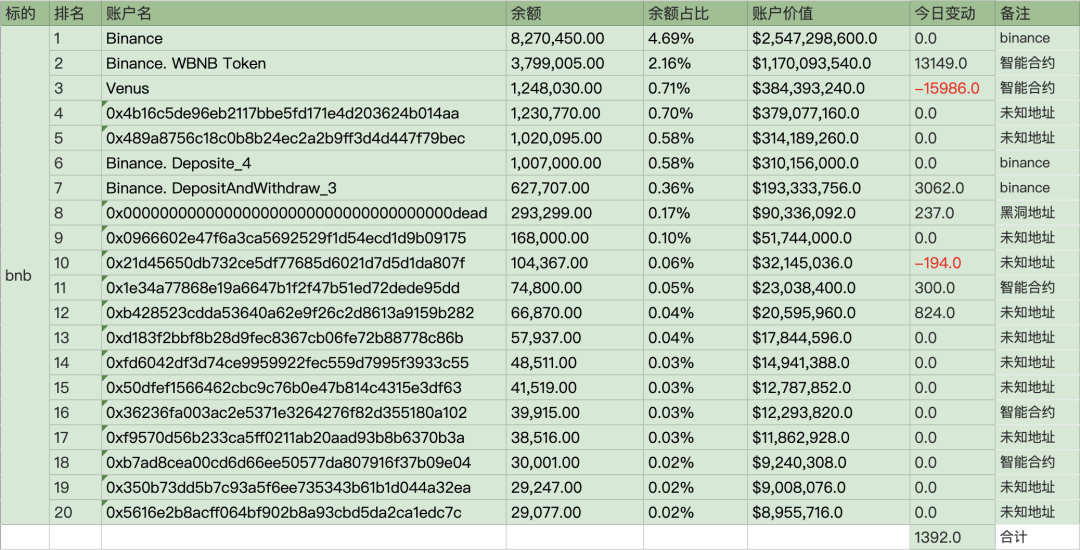Click the 标的 header cell

tap(25, 13)
